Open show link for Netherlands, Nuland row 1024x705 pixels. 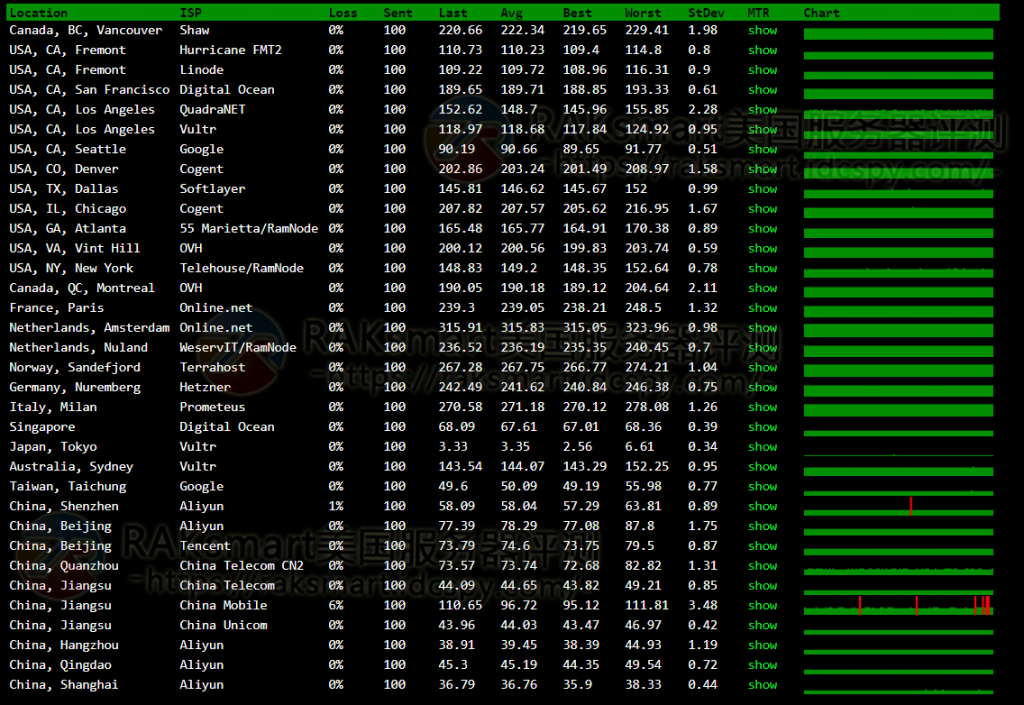[762, 347]
